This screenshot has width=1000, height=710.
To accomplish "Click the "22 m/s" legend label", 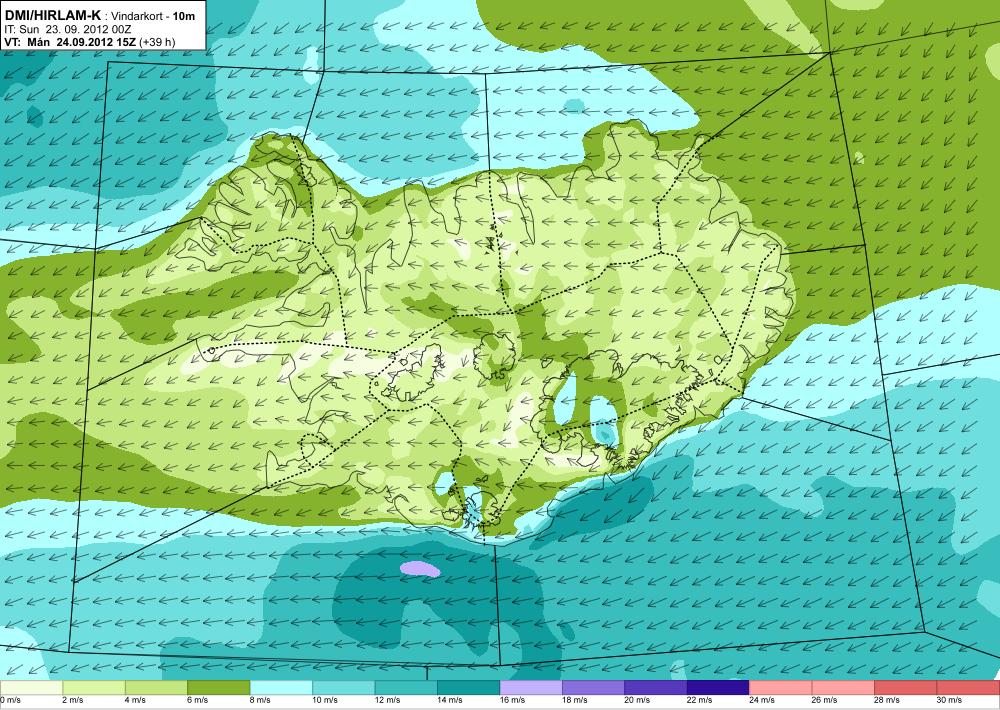I will coord(700,700).
